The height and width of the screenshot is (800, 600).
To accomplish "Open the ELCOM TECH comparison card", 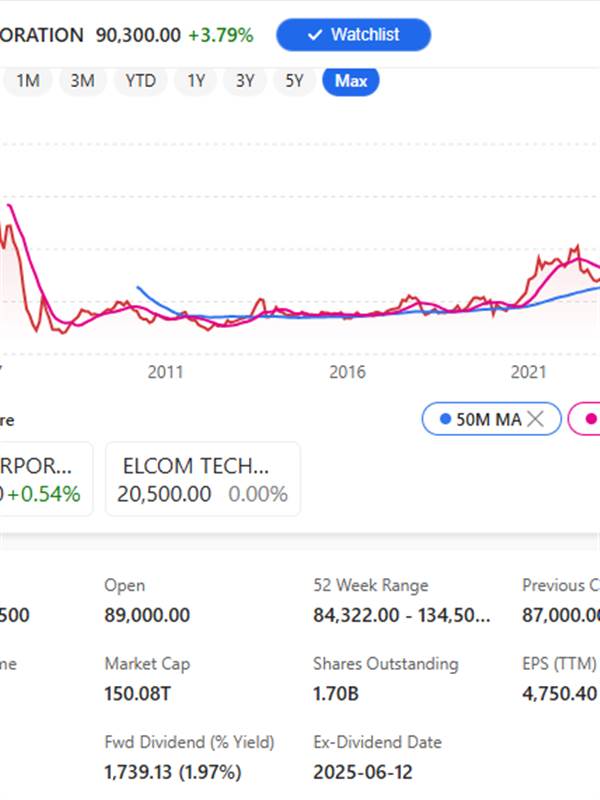I will (x=202, y=479).
